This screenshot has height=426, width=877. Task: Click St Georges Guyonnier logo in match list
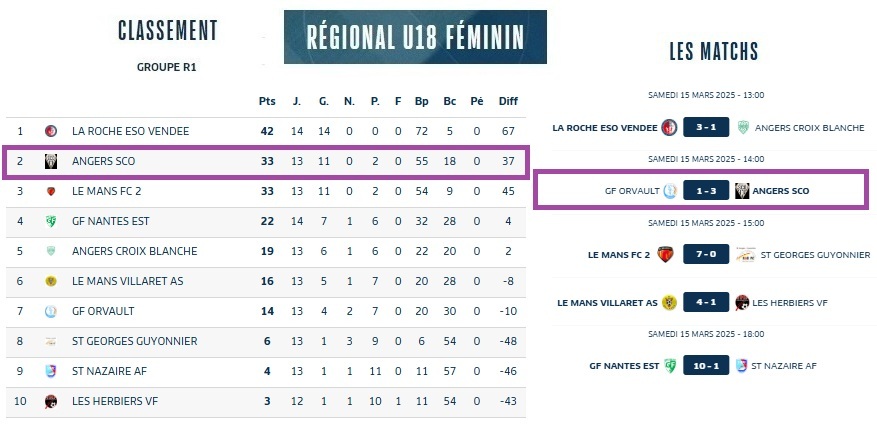[x=743, y=255]
